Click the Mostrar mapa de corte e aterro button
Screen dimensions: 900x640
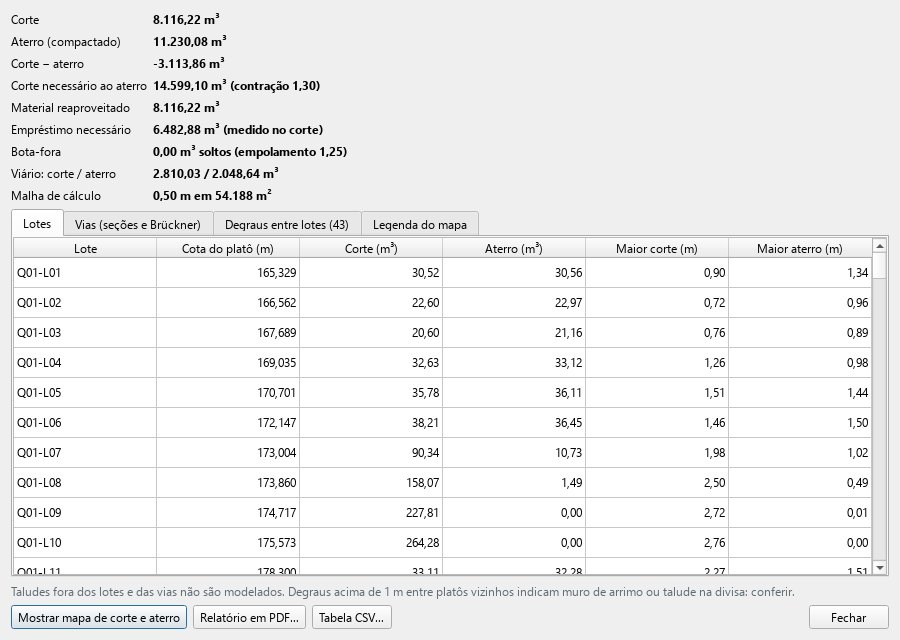point(99,618)
